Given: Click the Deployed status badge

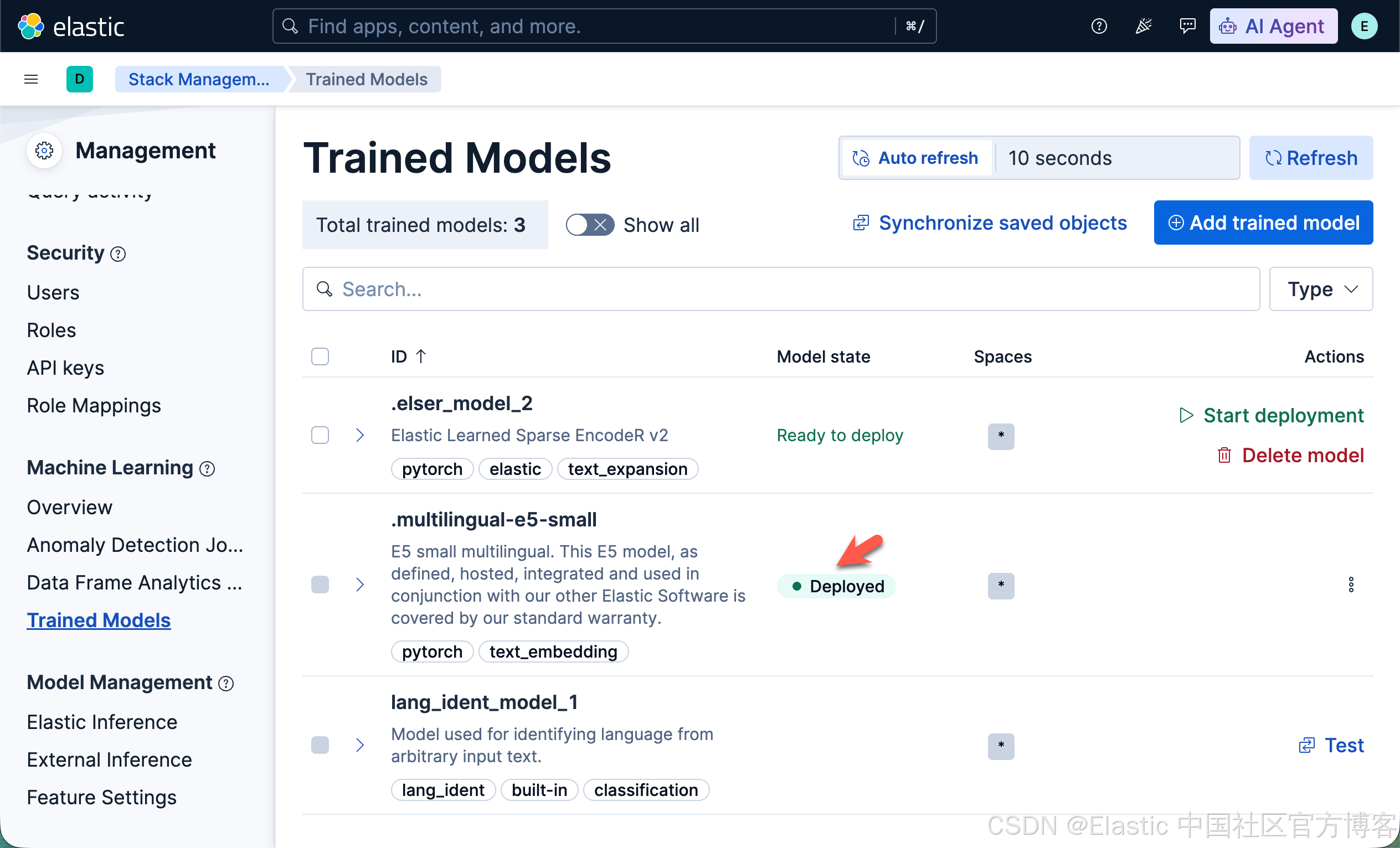Looking at the screenshot, I should click(836, 586).
